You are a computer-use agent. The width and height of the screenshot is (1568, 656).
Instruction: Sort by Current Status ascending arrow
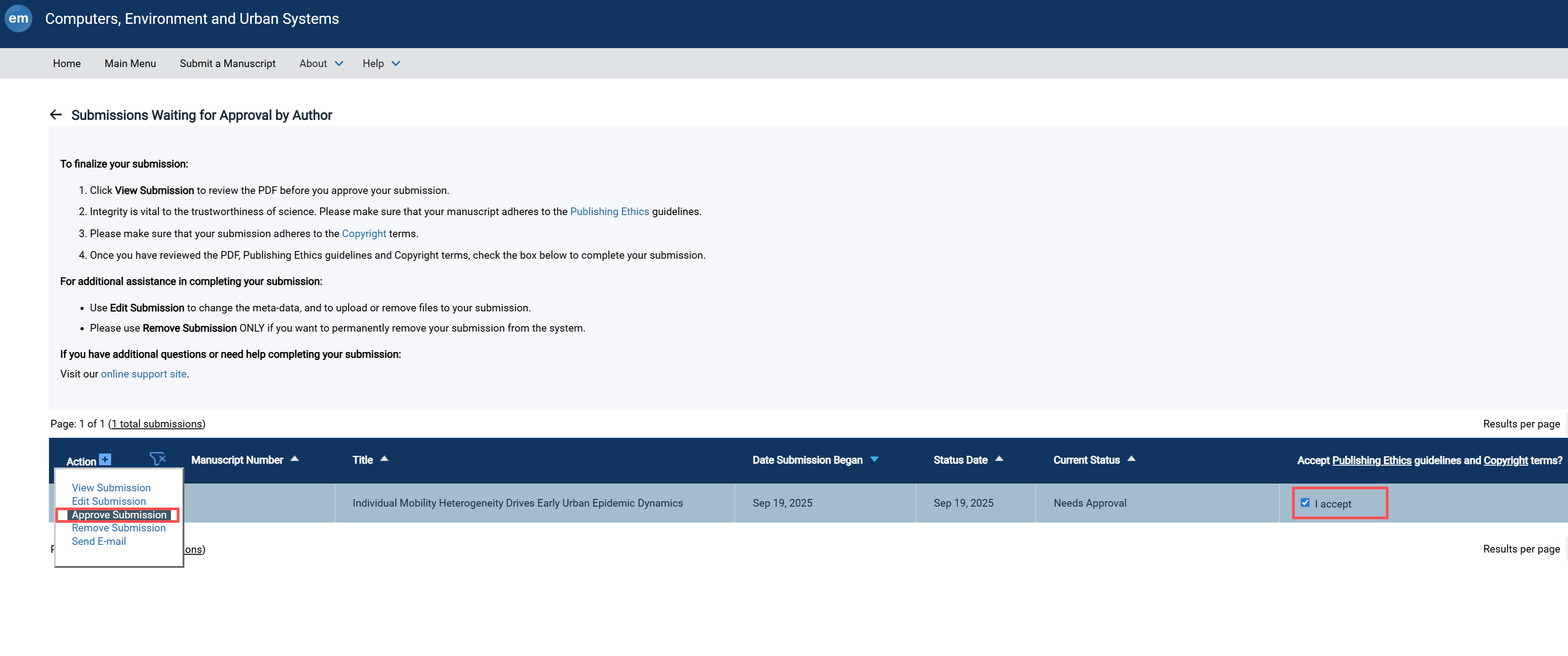pos(1131,458)
